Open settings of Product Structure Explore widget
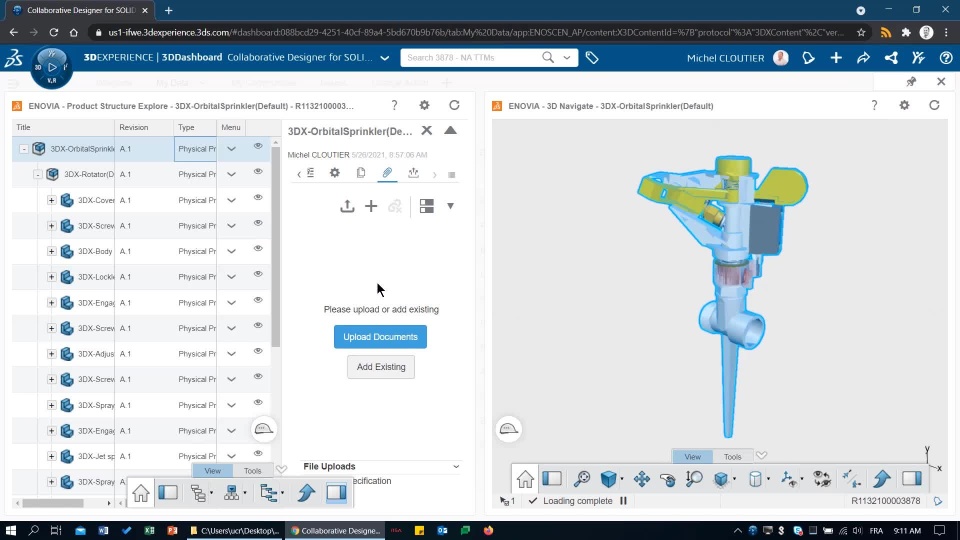 point(424,105)
